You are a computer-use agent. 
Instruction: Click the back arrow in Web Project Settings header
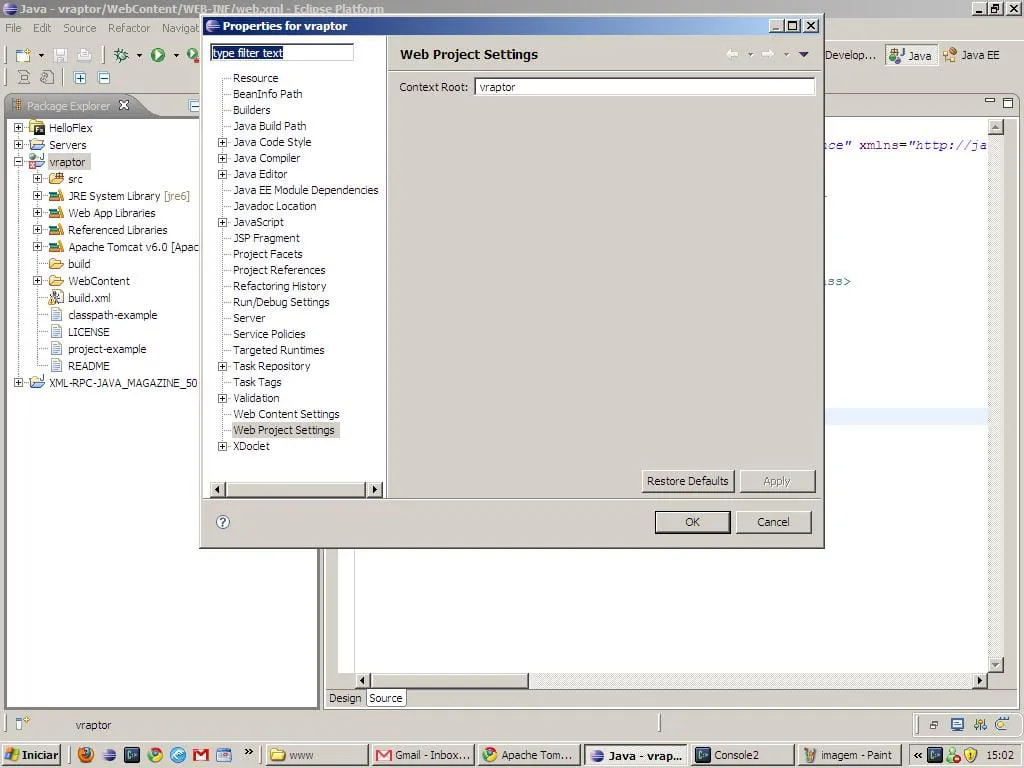click(x=732, y=54)
